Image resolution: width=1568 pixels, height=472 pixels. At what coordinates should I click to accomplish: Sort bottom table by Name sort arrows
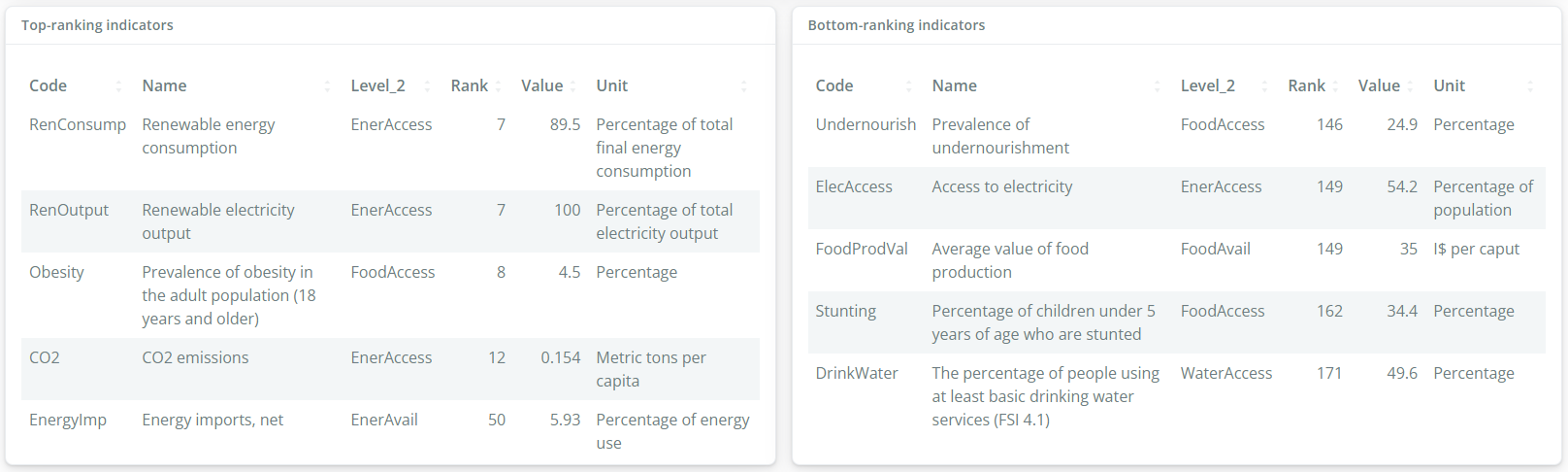tap(1157, 86)
